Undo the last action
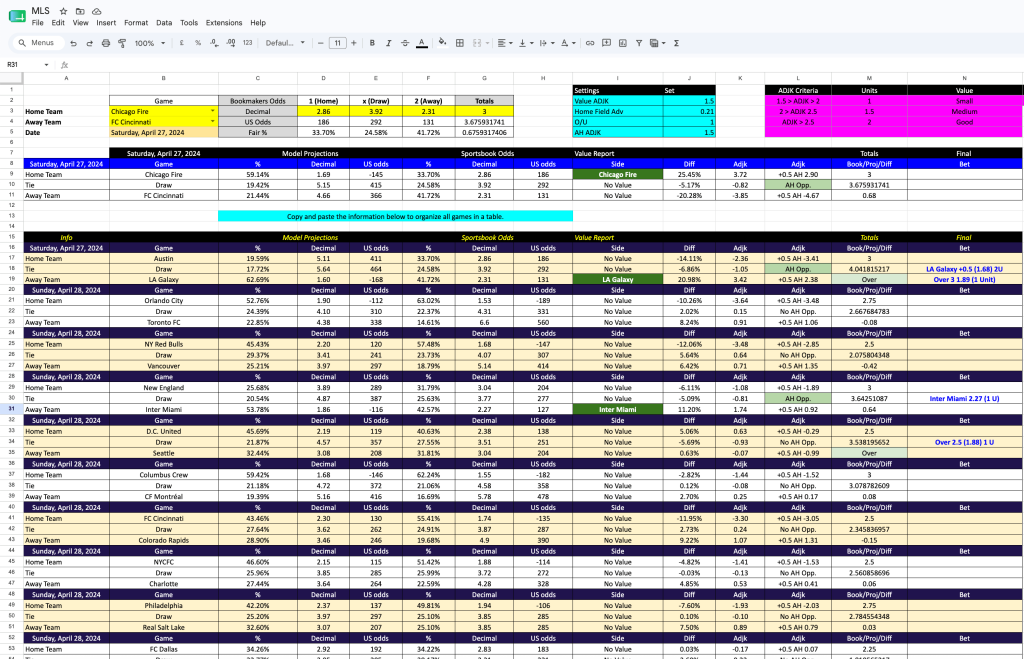The image size is (1024, 659). pos(73,43)
